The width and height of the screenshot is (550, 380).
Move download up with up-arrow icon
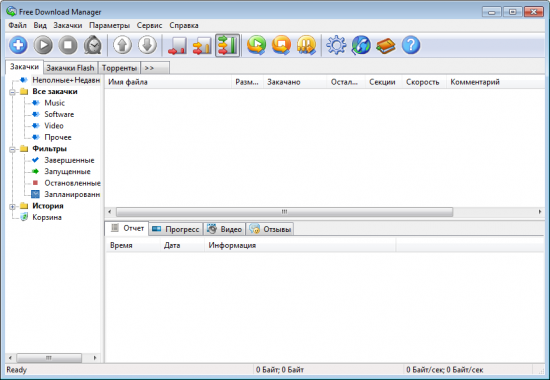pyautogui.click(x=122, y=45)
